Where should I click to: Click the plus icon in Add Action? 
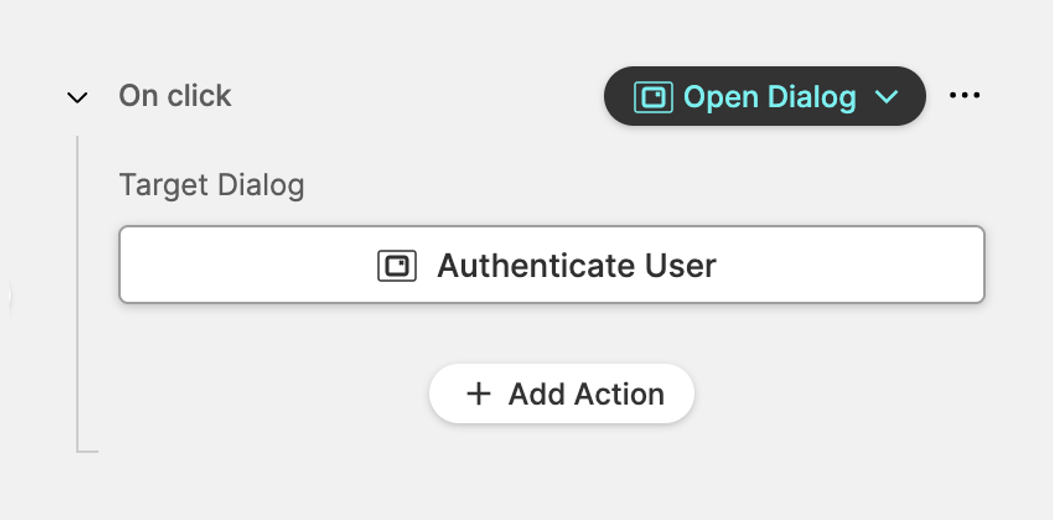point(478,394)
